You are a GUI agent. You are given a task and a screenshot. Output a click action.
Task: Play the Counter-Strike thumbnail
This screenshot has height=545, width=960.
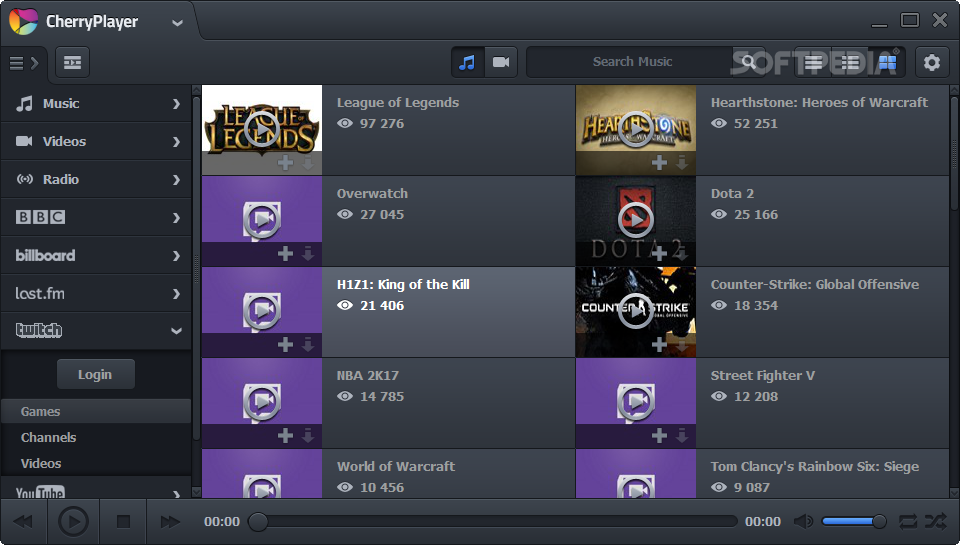[x=636, y=311]
